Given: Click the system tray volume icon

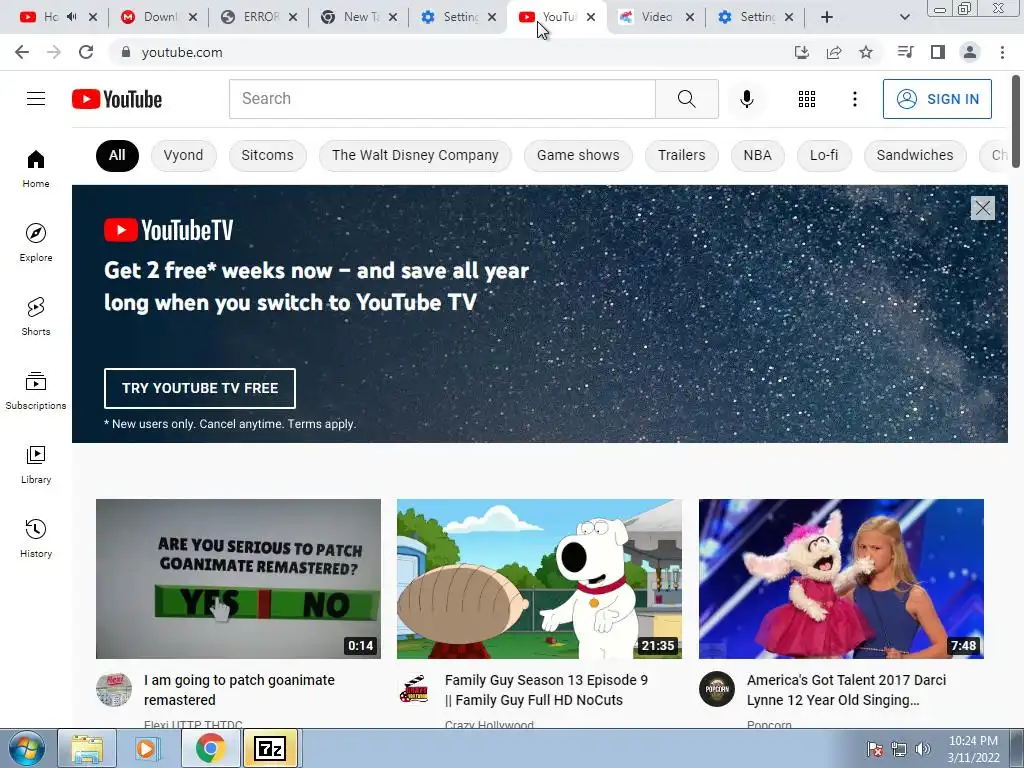Looking at the screenshot, I should pos(922,749).
